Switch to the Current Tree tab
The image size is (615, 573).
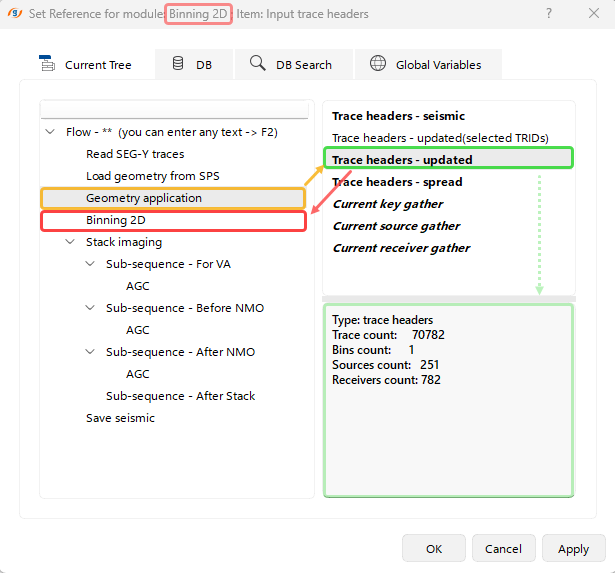pos(87,64)
